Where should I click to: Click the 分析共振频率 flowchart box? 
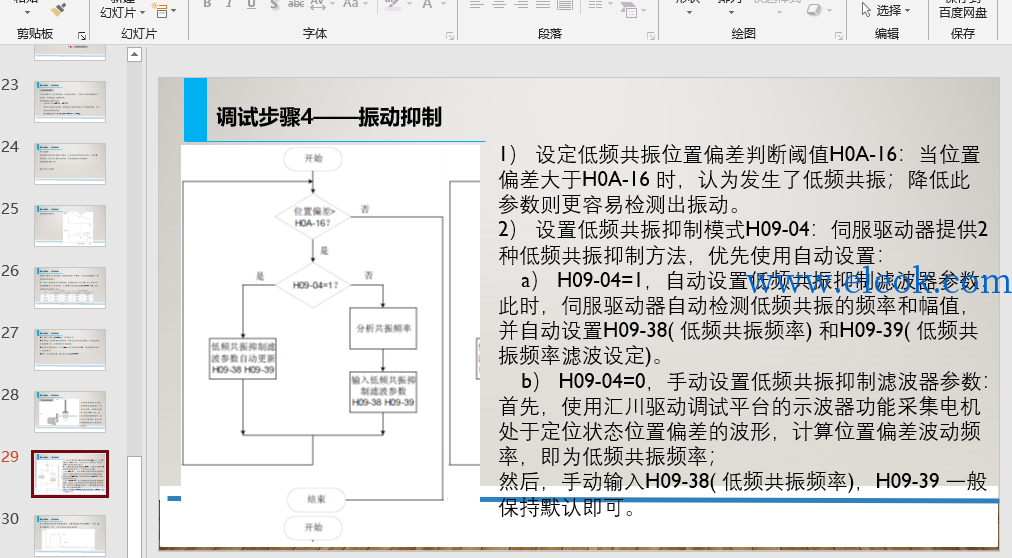383,328
